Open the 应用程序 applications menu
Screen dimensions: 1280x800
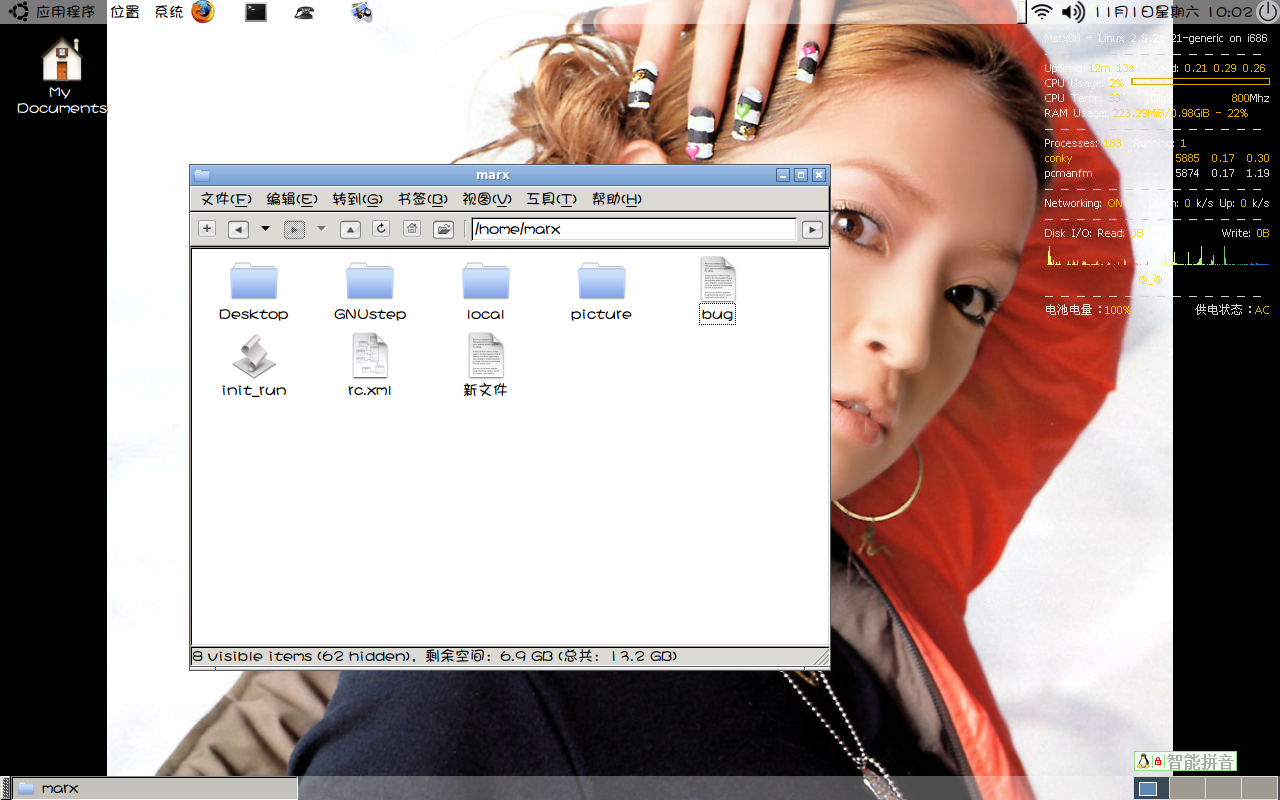pyautogui.click(x=54, y=12)
